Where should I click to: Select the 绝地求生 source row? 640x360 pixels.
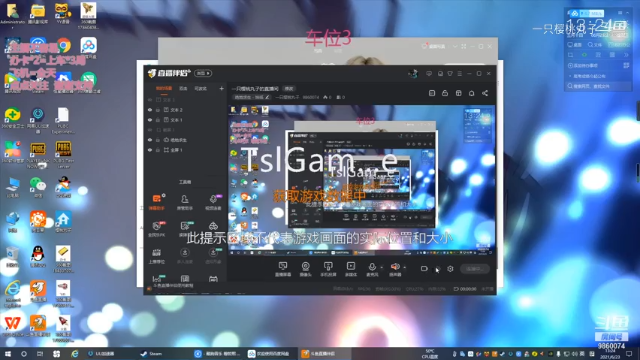click(x=185, y=140)
